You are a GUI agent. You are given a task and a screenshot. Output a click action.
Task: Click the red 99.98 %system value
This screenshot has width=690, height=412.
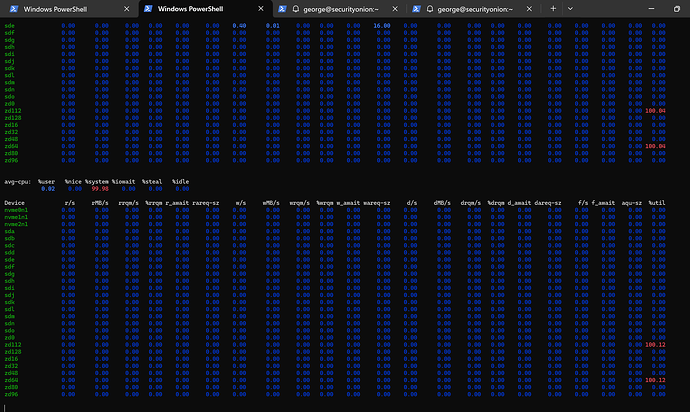tap(100, 189)
